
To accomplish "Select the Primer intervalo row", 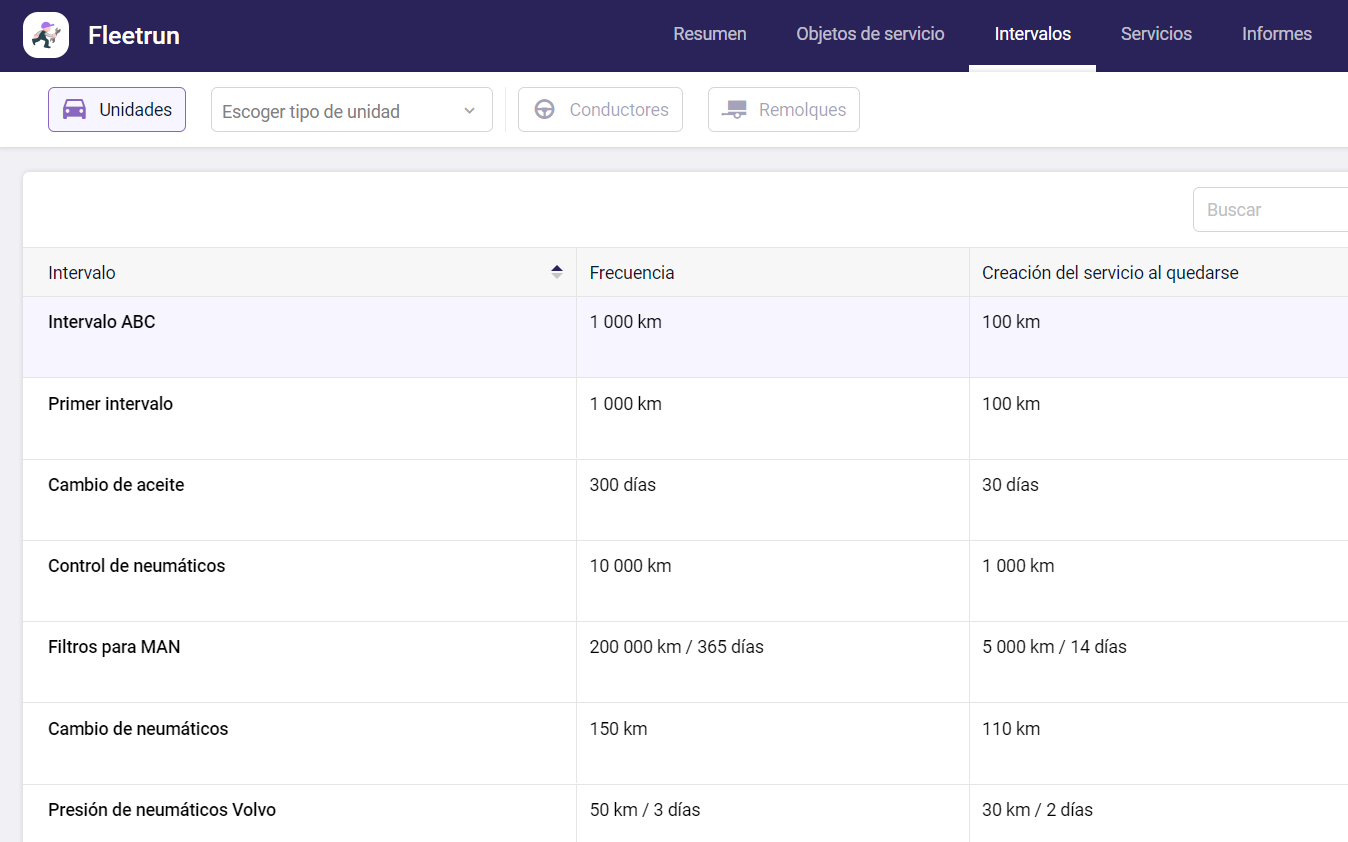I will [685, 418].
